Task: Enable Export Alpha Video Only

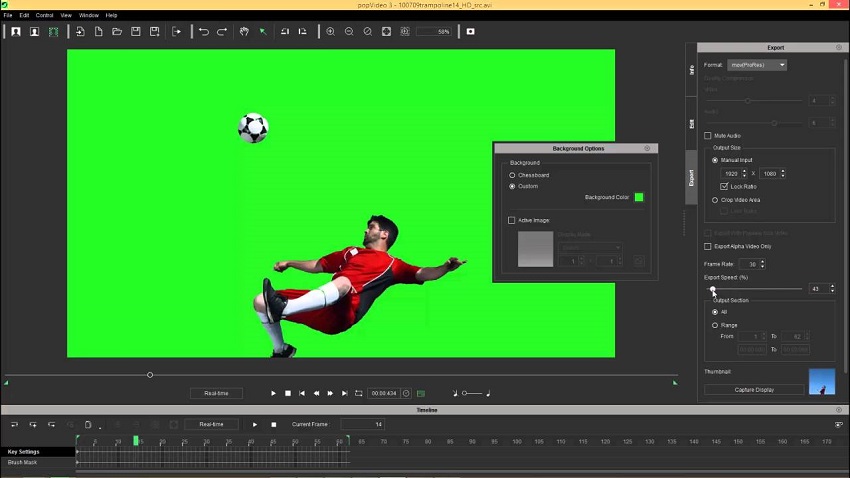Action: point(707,247)
